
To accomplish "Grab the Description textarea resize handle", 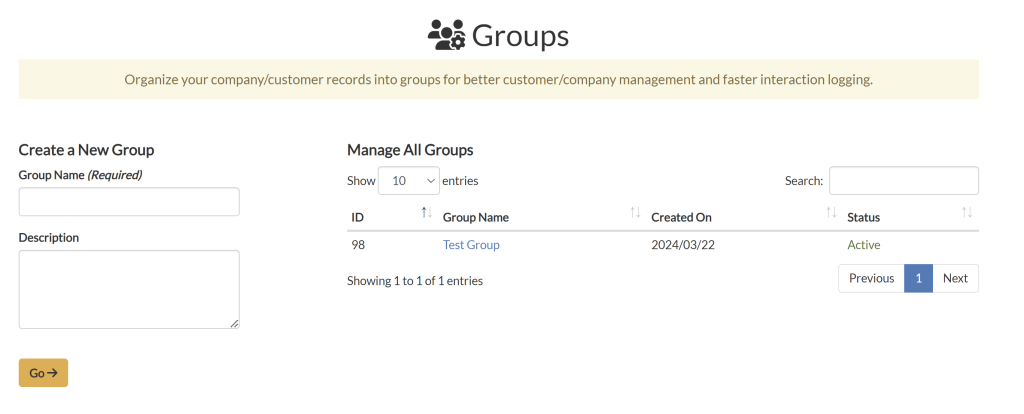I will coord(235,323).
